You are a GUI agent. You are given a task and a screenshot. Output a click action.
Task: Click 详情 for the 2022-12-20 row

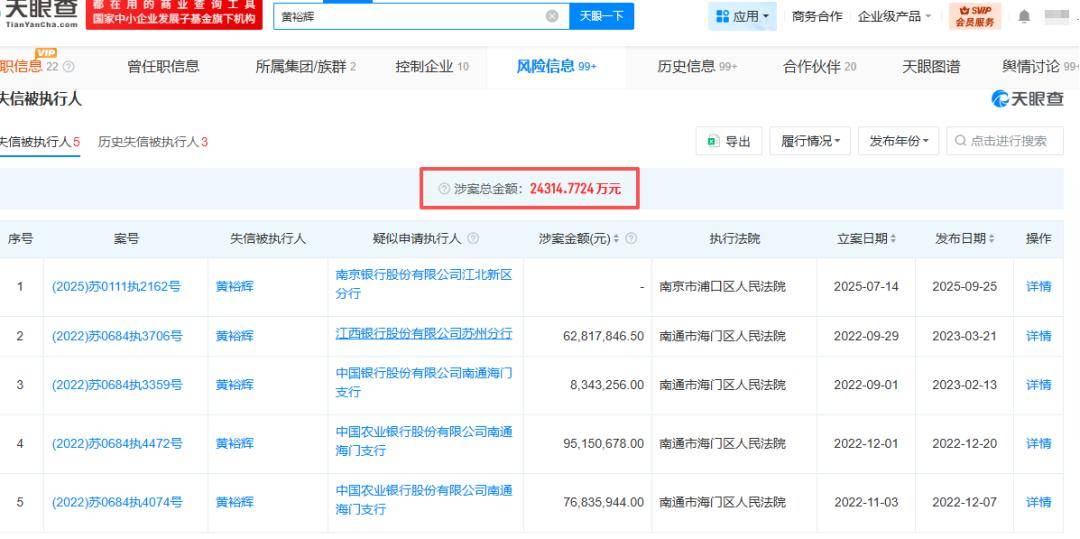coord(1038,443)
